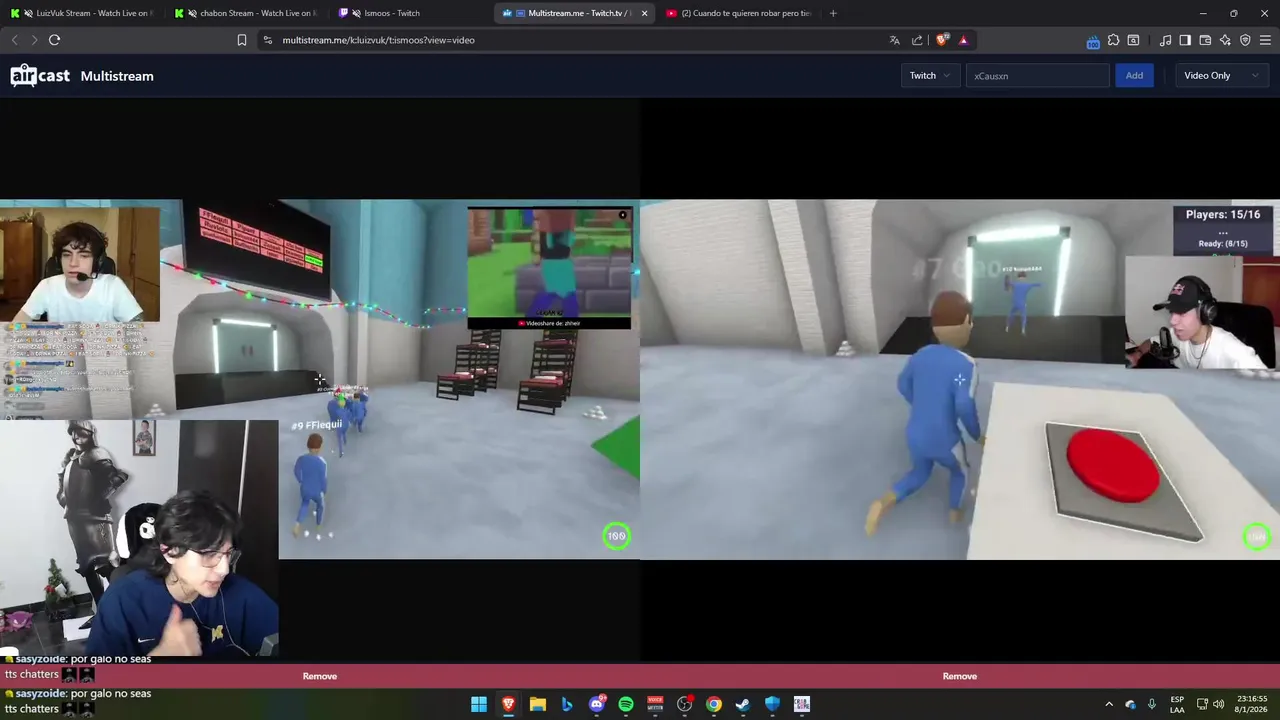Viewport: 1280px width, 720px height.
Task: Open Google Chrome from the taskbar
Action: pyautogui.click(x=714, y=704)
